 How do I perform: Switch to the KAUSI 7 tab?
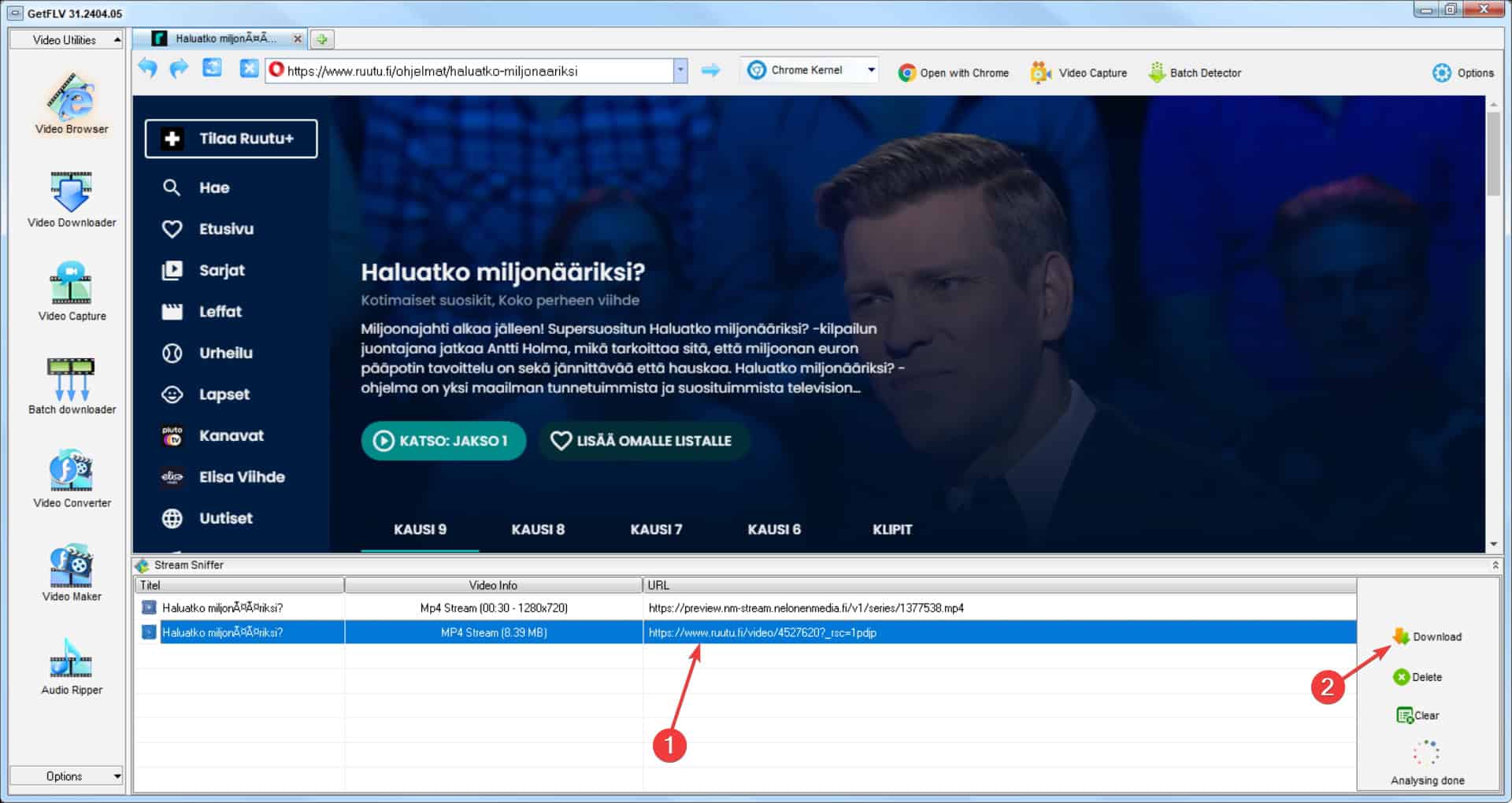click(x=656, y=530)
